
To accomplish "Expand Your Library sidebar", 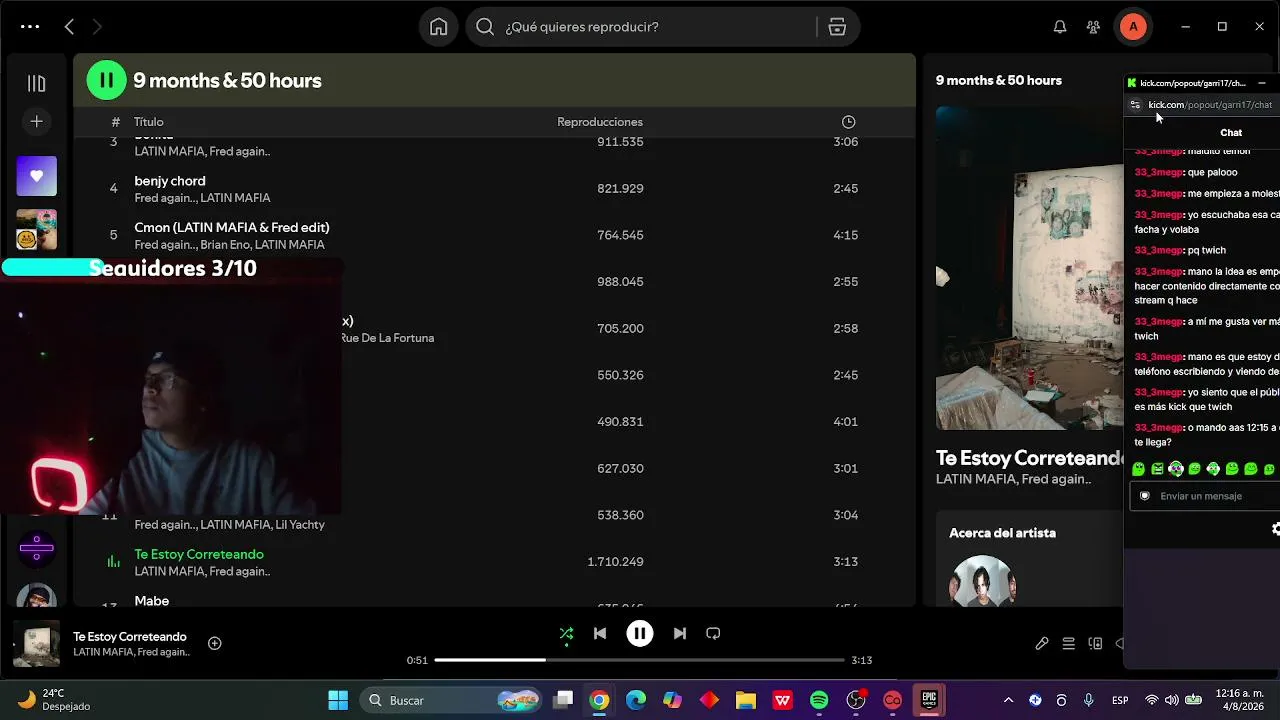I will point(36,84).
